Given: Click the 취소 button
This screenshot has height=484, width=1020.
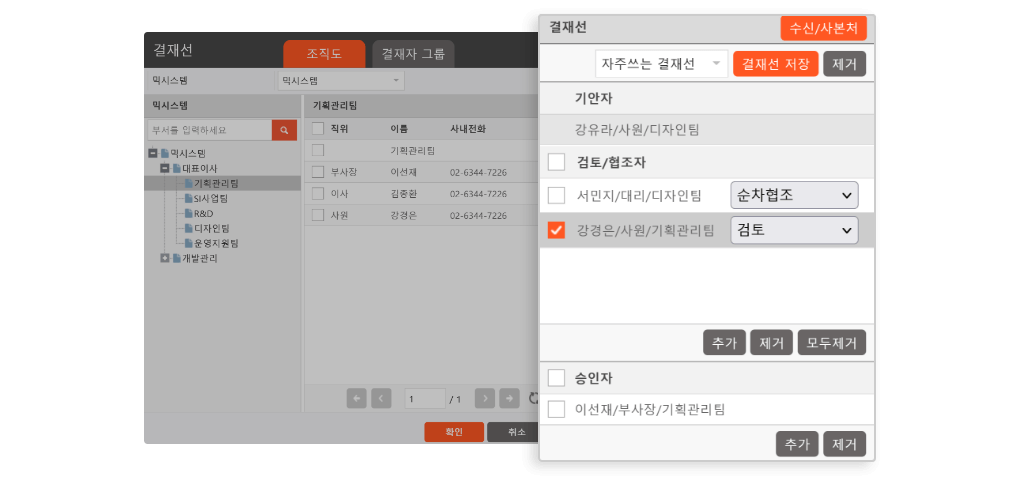Looking at the screenshot, I should 514,432.
